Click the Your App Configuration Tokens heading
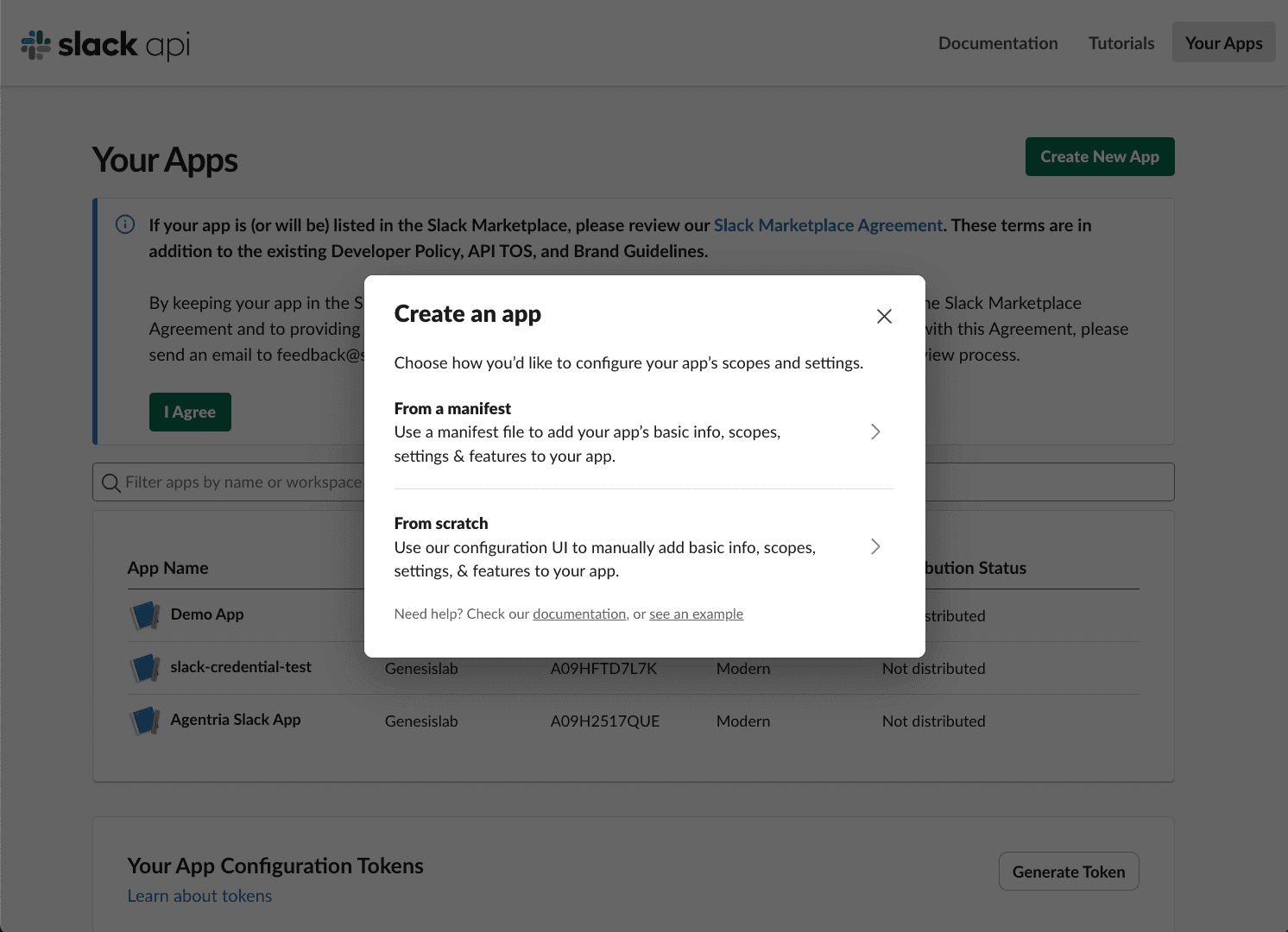Screen dimensions: 1288x932 275,866
